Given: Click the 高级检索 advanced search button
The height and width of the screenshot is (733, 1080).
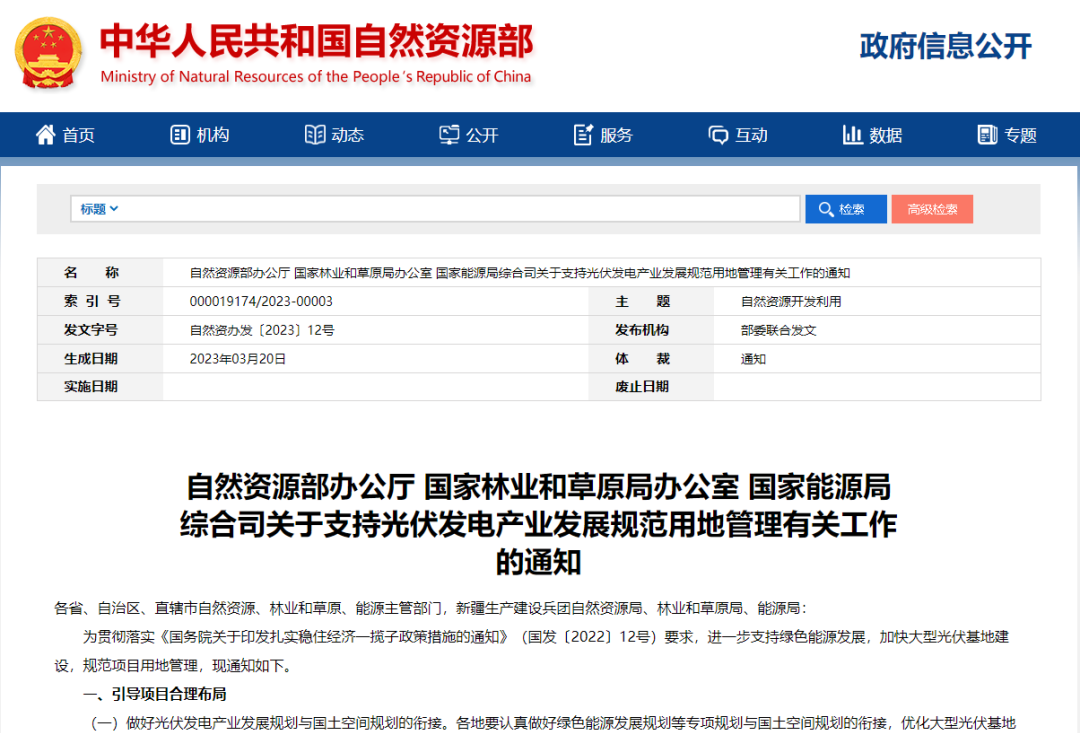Looking at the screenshot, I should pyautogui.click(x=932, y=209).
